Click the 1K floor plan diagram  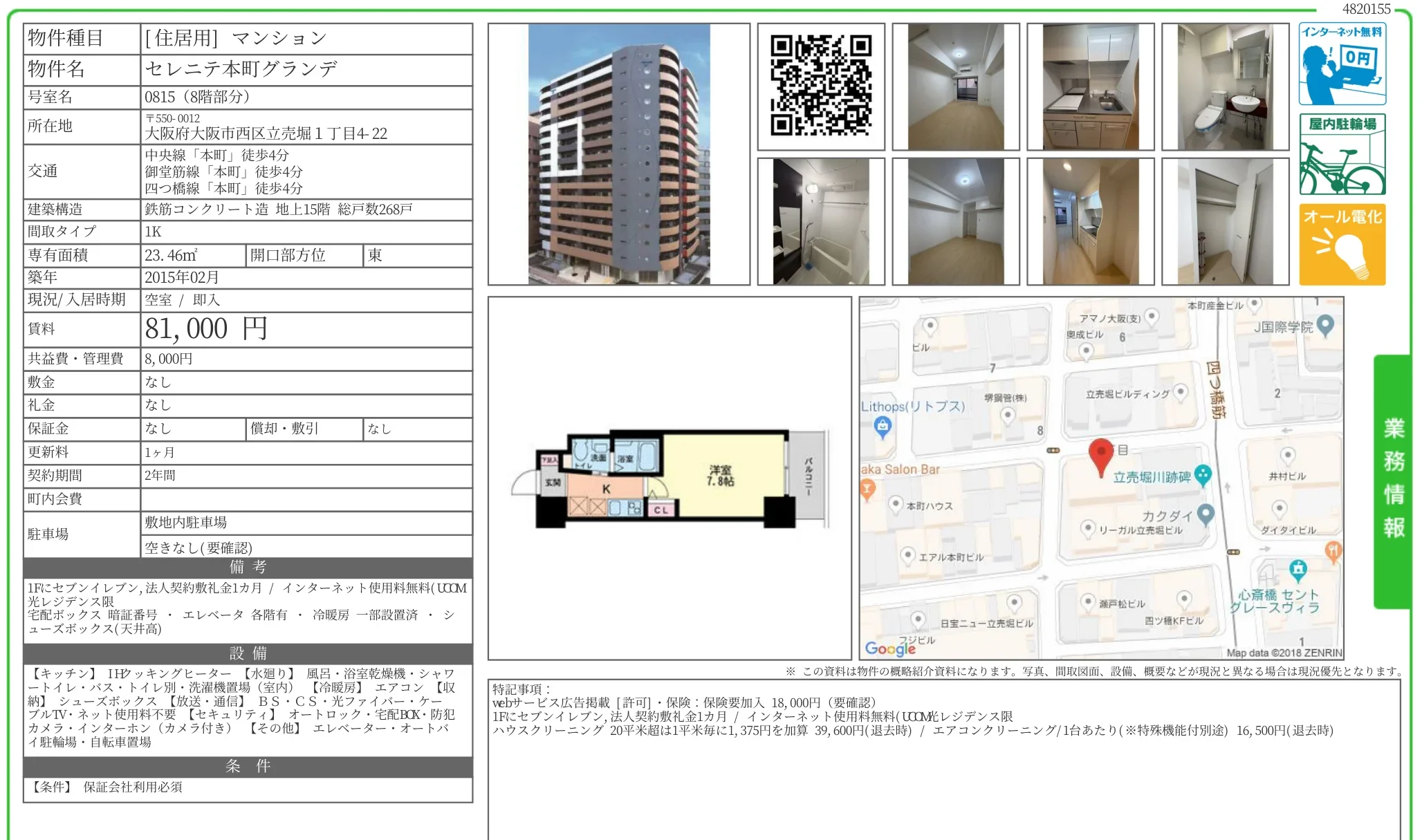click(670, 478)
